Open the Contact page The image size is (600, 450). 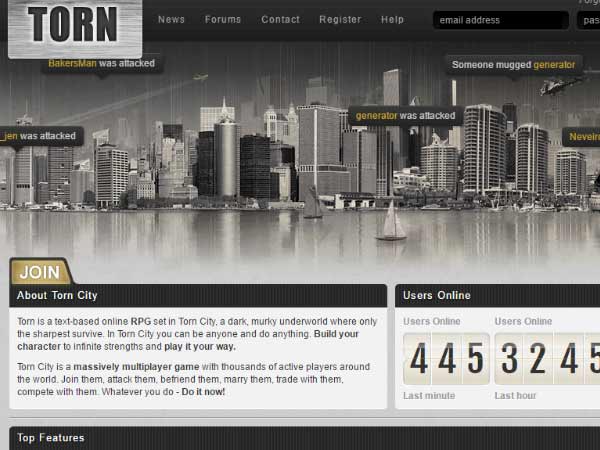tap(280, 19)
